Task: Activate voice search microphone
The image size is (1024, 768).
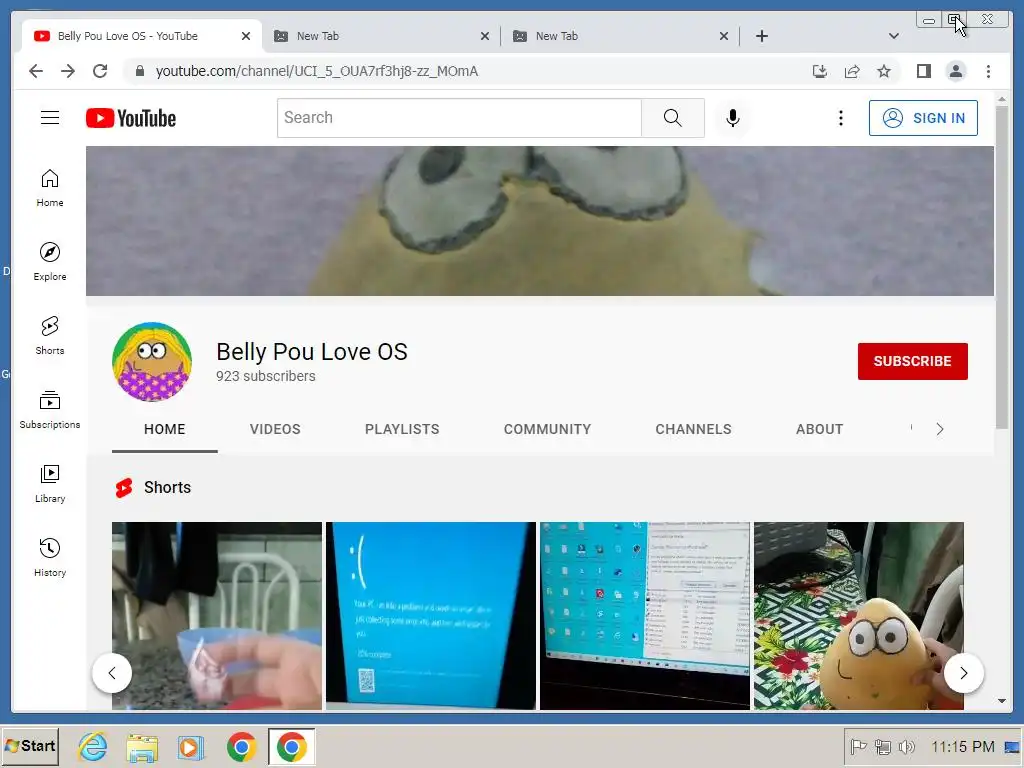Action: coord(733,118)
